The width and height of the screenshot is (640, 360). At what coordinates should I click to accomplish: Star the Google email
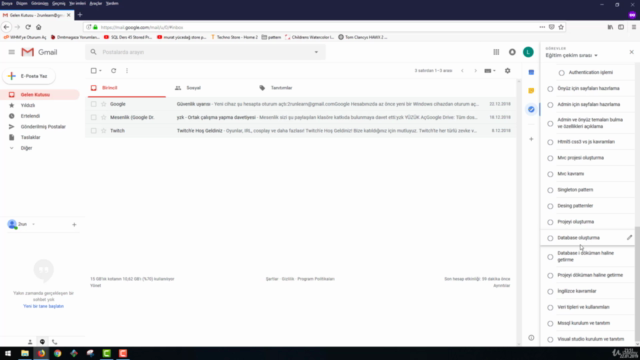[x=104, y=104]
